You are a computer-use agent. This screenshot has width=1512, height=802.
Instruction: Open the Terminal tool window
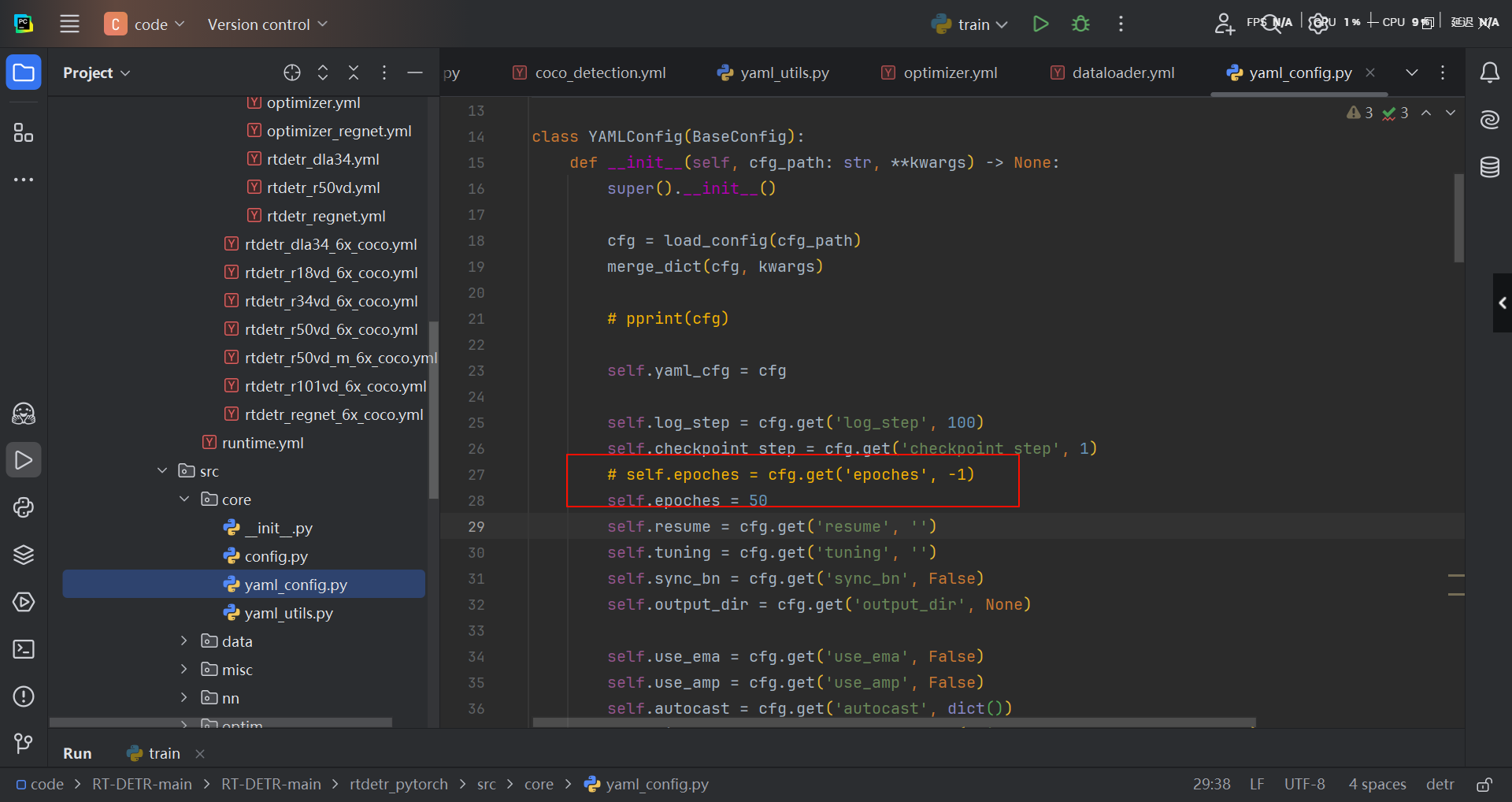pyautogui.click(x=24, y=649)
